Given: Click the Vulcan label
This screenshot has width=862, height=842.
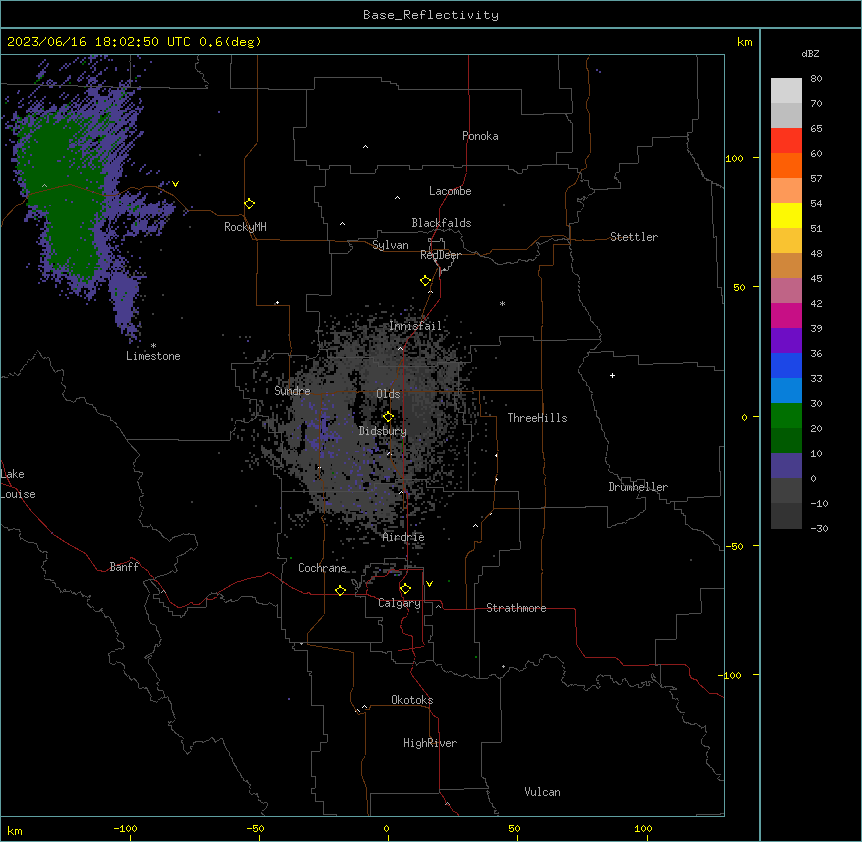Looking at the screenshot, I should pos(543,792).
